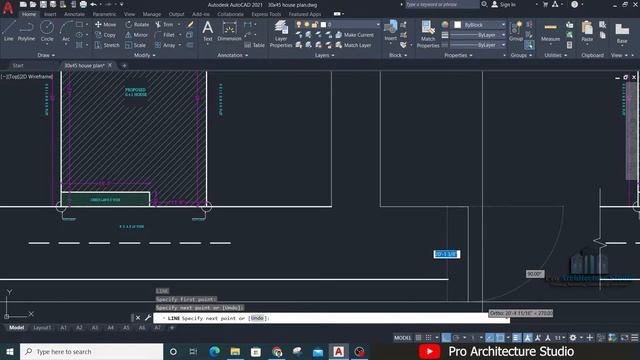Click the Paste clipboard icon
640x360 pixels.
587,31
